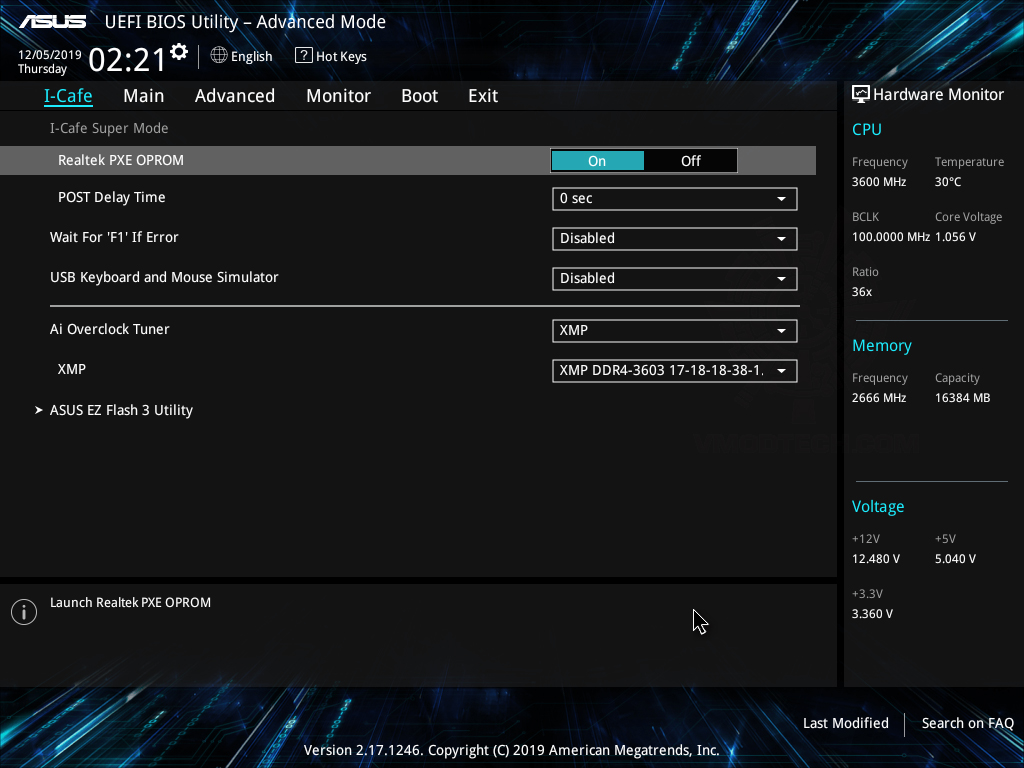Click the English language globe icon

pyautogui.click(x=219, y=56)
